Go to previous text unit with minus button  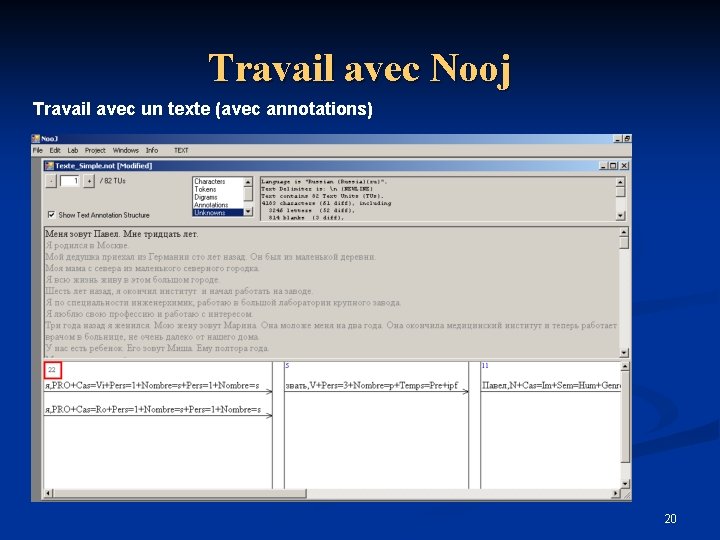click(x=51, y=181)
